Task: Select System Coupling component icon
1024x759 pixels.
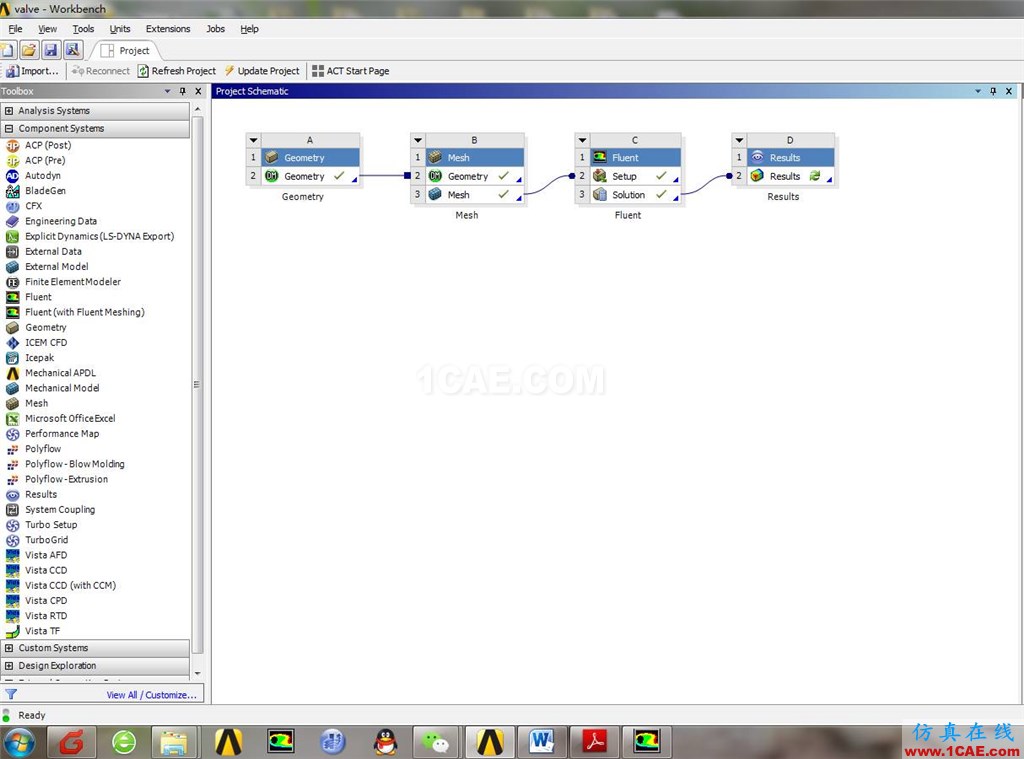Action: click(x=12, y=509)
